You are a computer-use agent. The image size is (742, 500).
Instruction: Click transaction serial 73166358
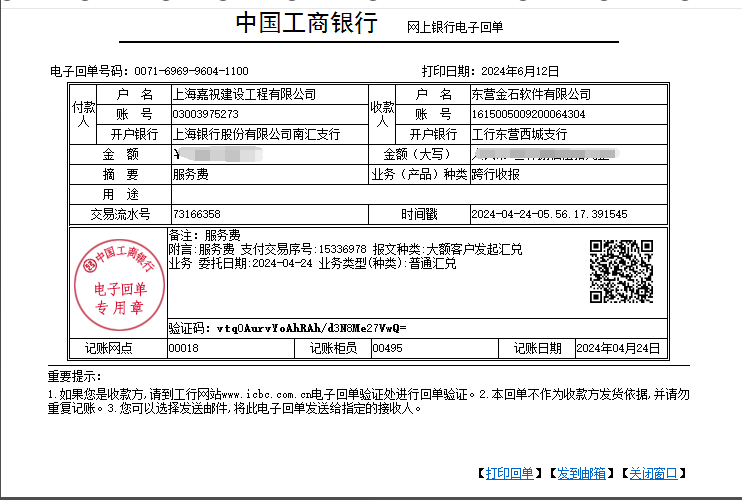pos(196,214)
